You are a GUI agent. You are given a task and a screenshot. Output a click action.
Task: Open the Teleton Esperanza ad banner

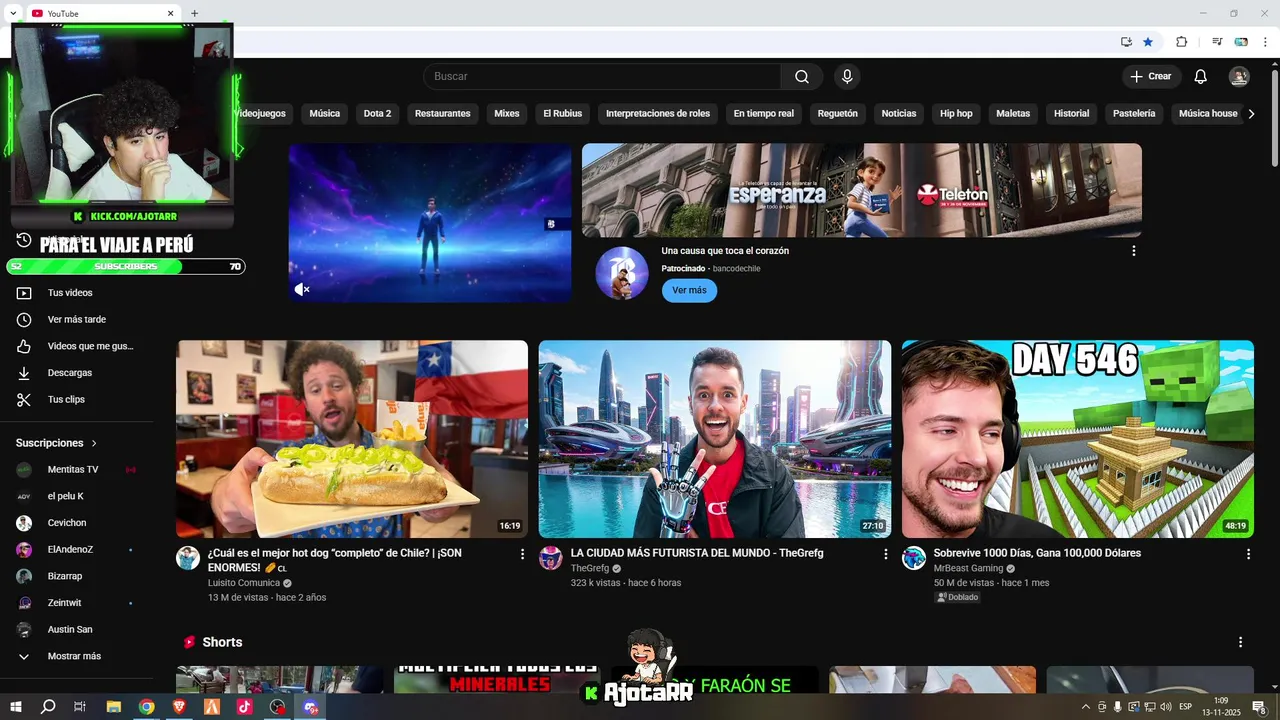coord(862,190)
